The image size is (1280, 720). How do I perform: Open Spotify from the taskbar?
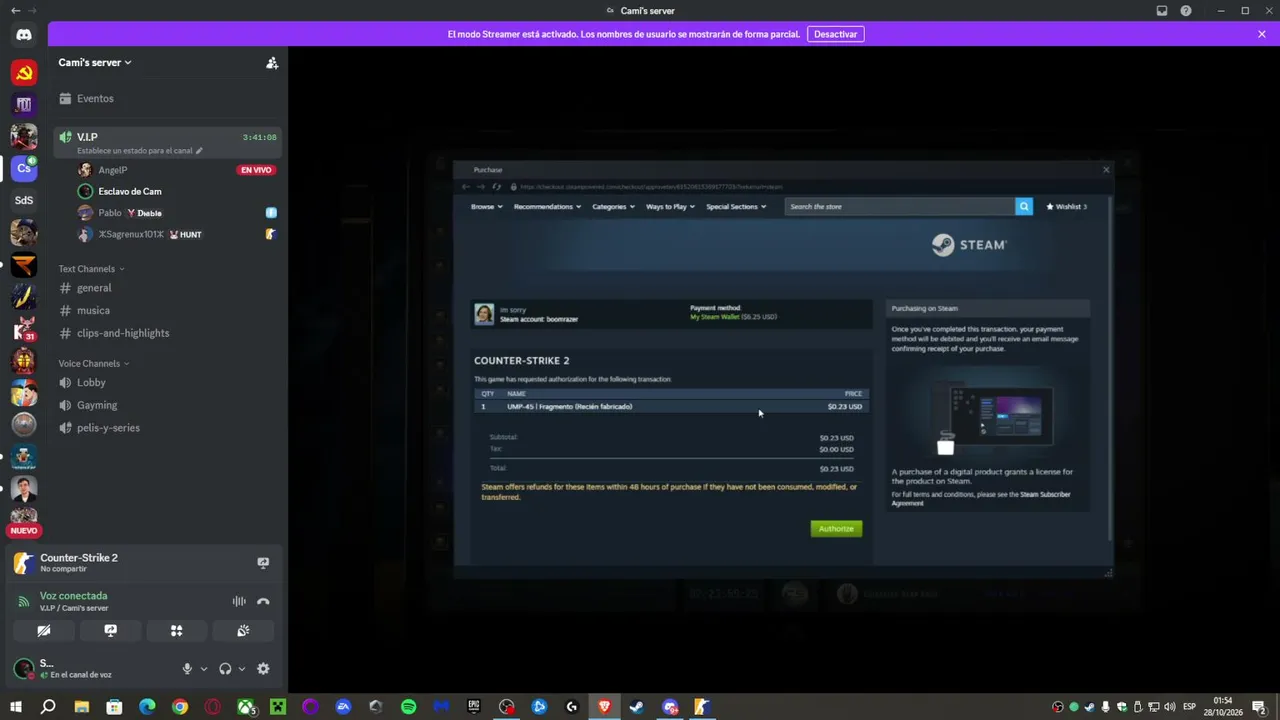click(408, 707)
